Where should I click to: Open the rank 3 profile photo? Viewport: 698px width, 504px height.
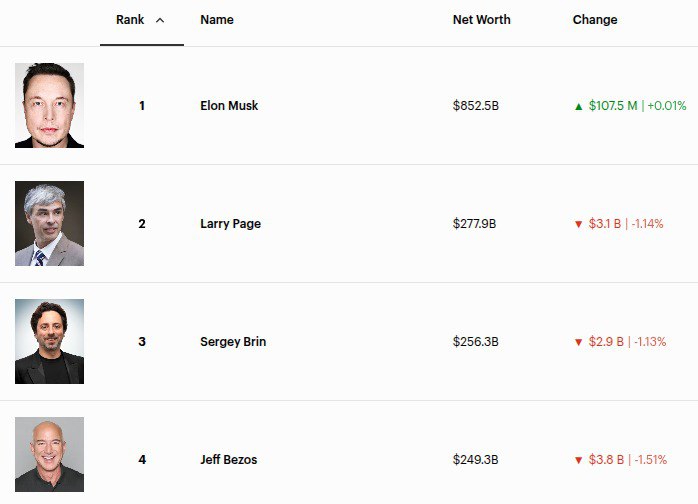tap(49, 341)
